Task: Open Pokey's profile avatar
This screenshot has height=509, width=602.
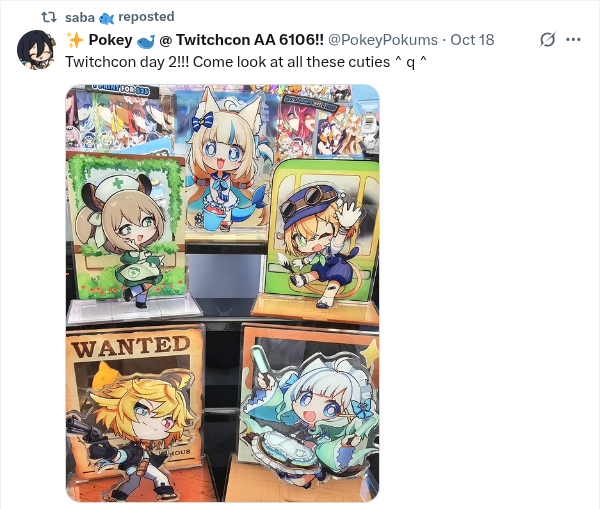Action: 36,50
